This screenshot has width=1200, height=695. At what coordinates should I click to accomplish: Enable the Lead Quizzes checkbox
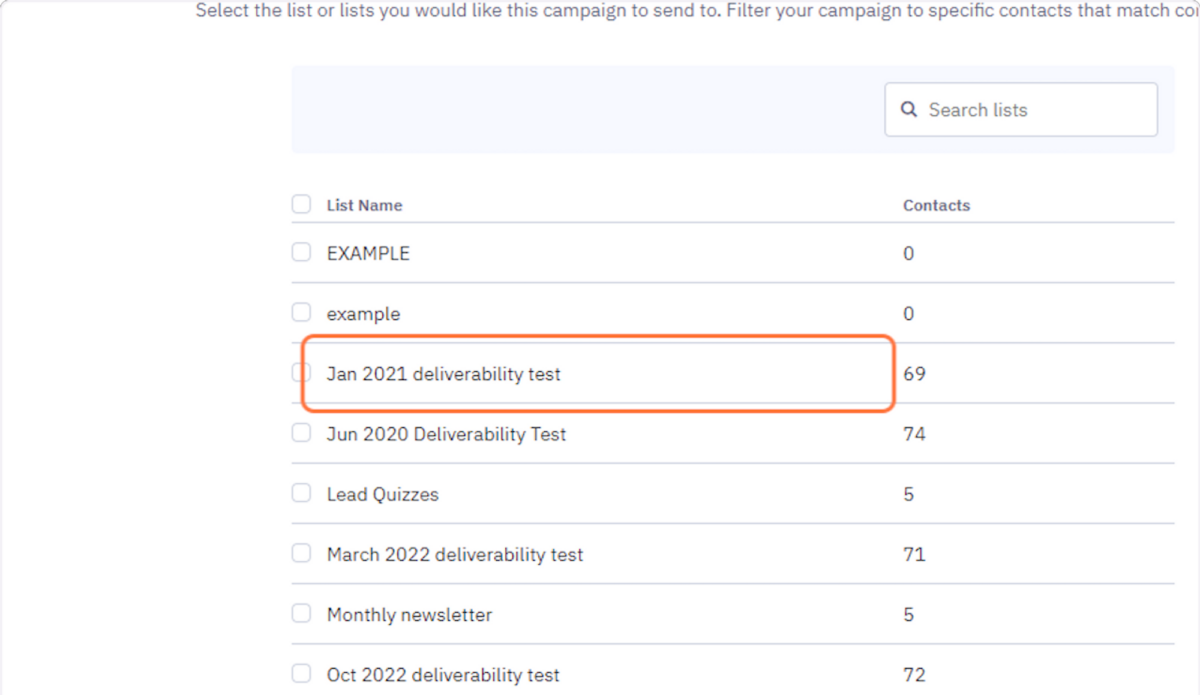click(301, 492)
